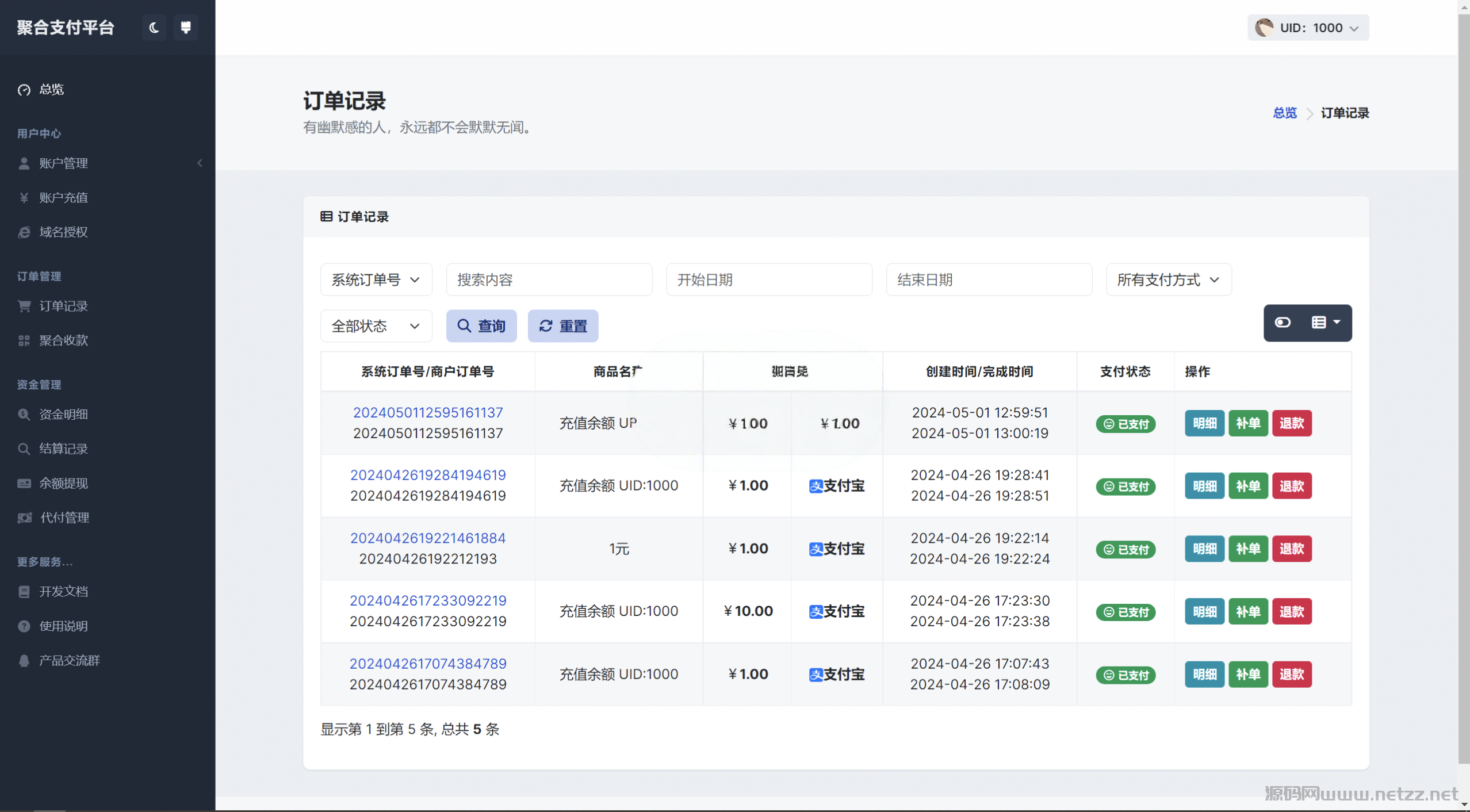Click 明细 for order 2024050112595161137

1204,423
